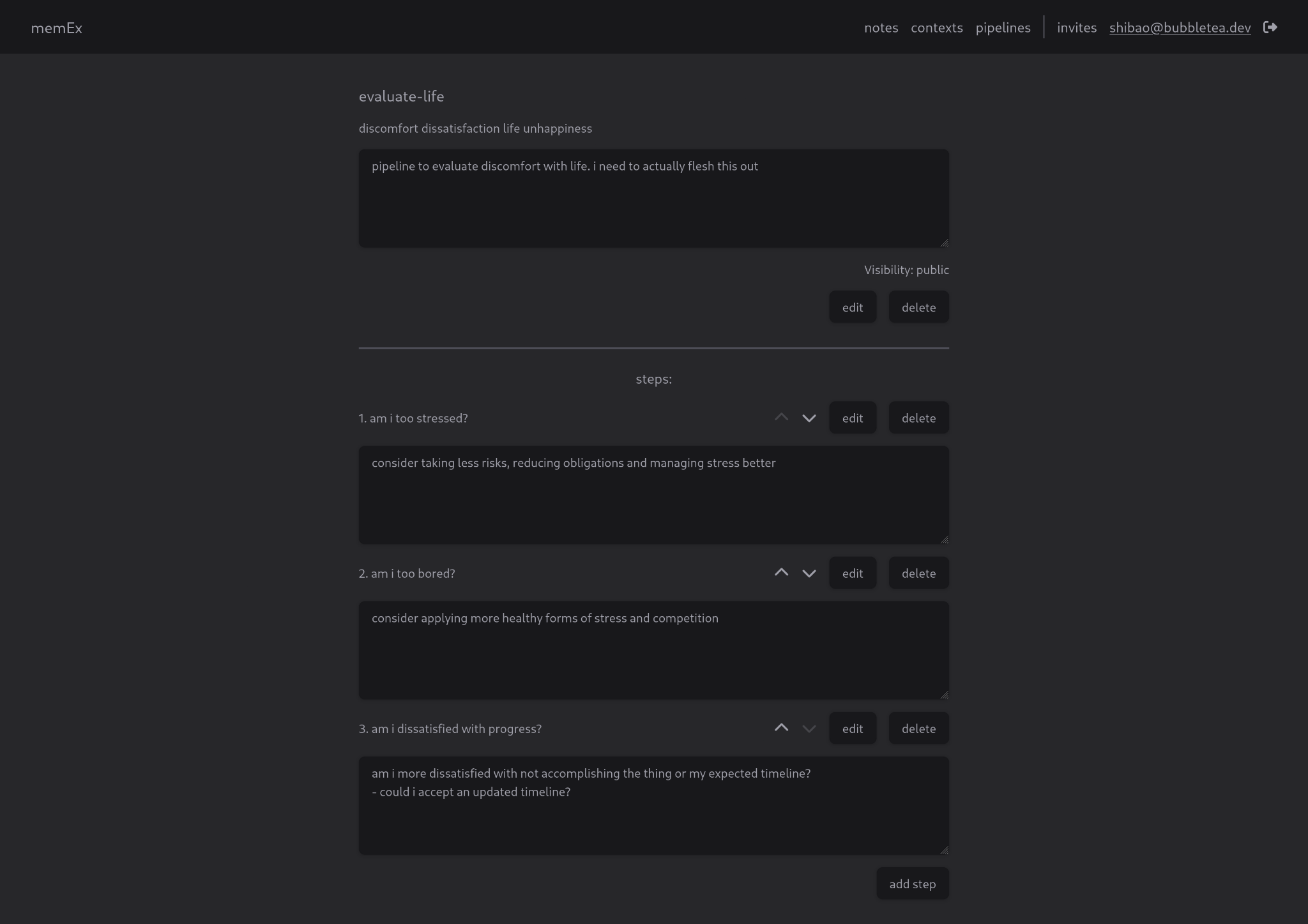Go to pipelines in navigation
Screen dimensions: 1308x924
(x=1003, y=27)
